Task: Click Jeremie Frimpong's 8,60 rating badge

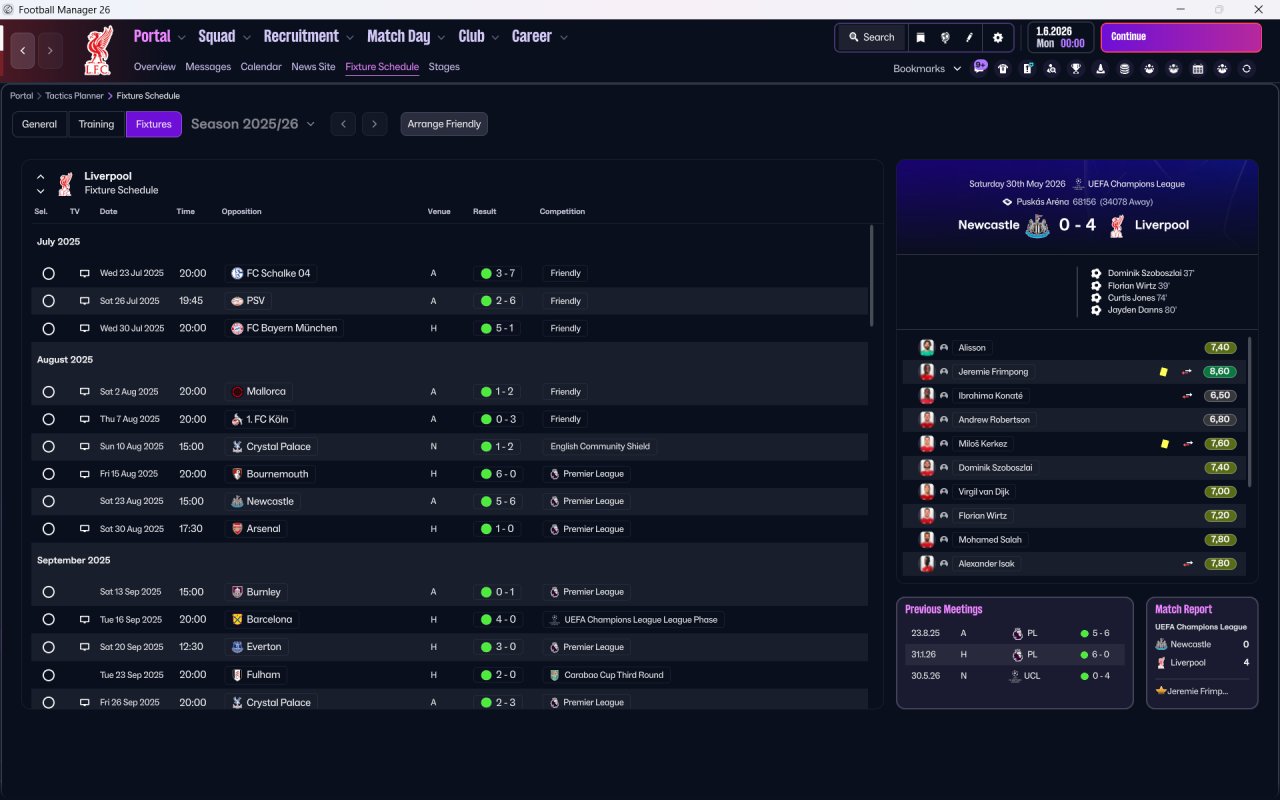Action: pyautogui.click(x=1219, y=371)
